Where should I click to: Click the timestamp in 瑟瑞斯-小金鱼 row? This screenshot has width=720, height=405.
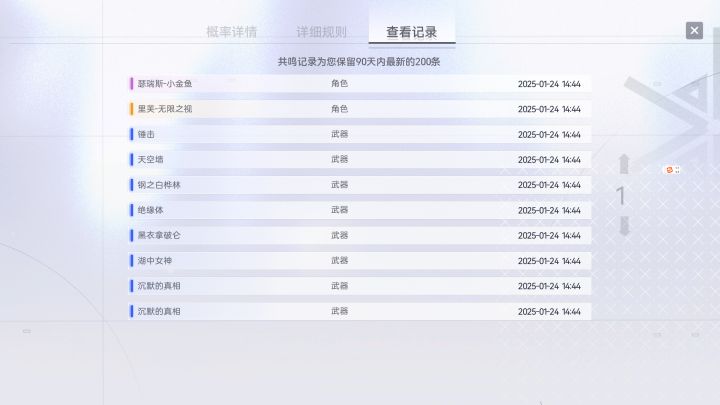click(549, 84)
